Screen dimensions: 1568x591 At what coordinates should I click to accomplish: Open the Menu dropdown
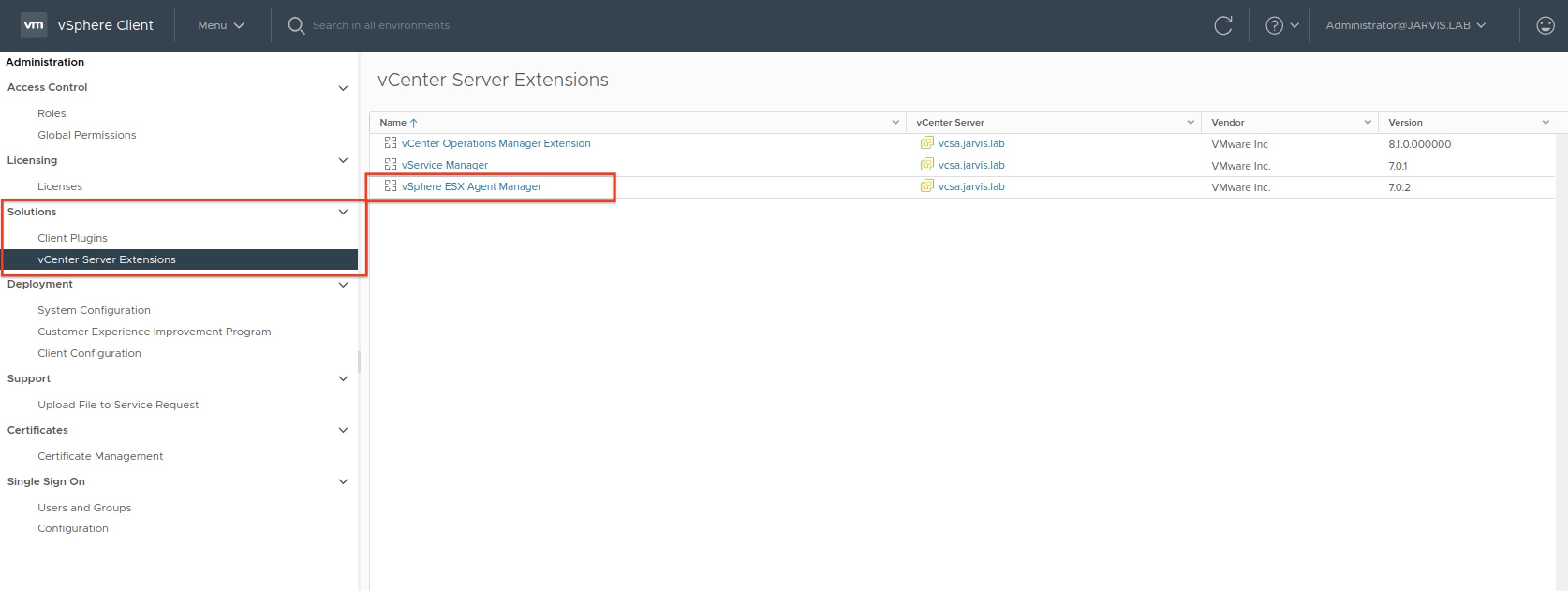click(x=221, y=26)
